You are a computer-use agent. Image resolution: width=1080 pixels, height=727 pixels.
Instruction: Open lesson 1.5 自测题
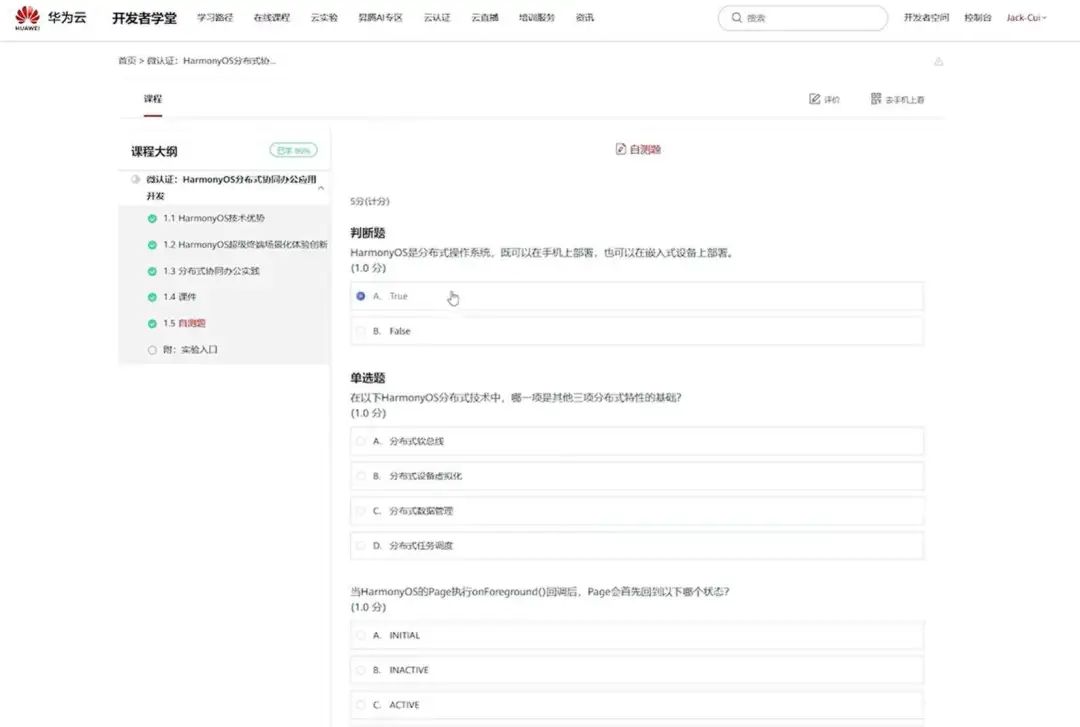tap(184, 323)
